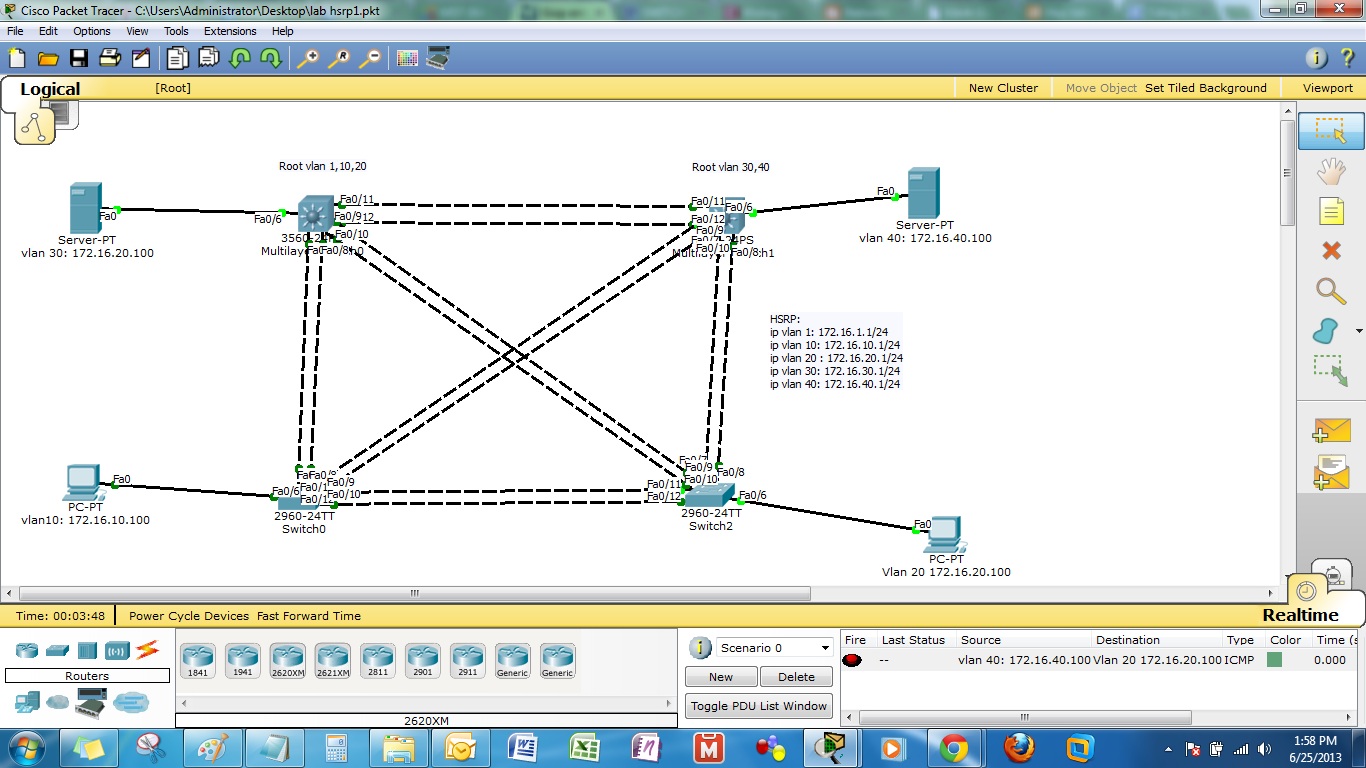
Task: Open the Options menu
Action: tap(92, 31)
